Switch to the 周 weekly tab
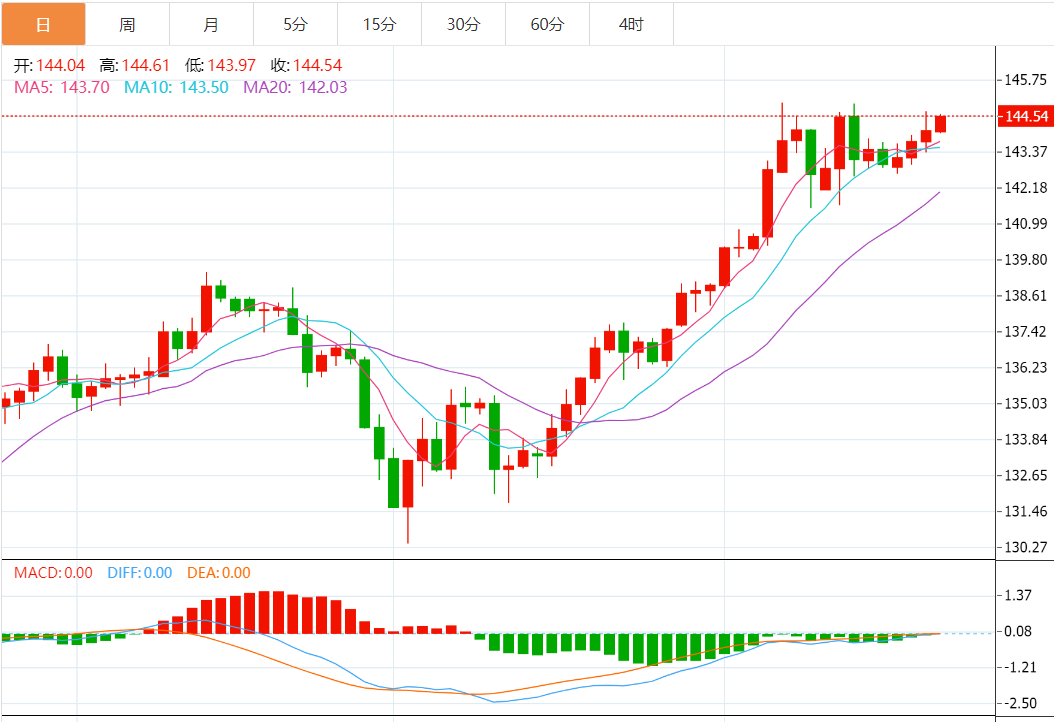This screenshot has height=722, width=1054. pos(127,24)
